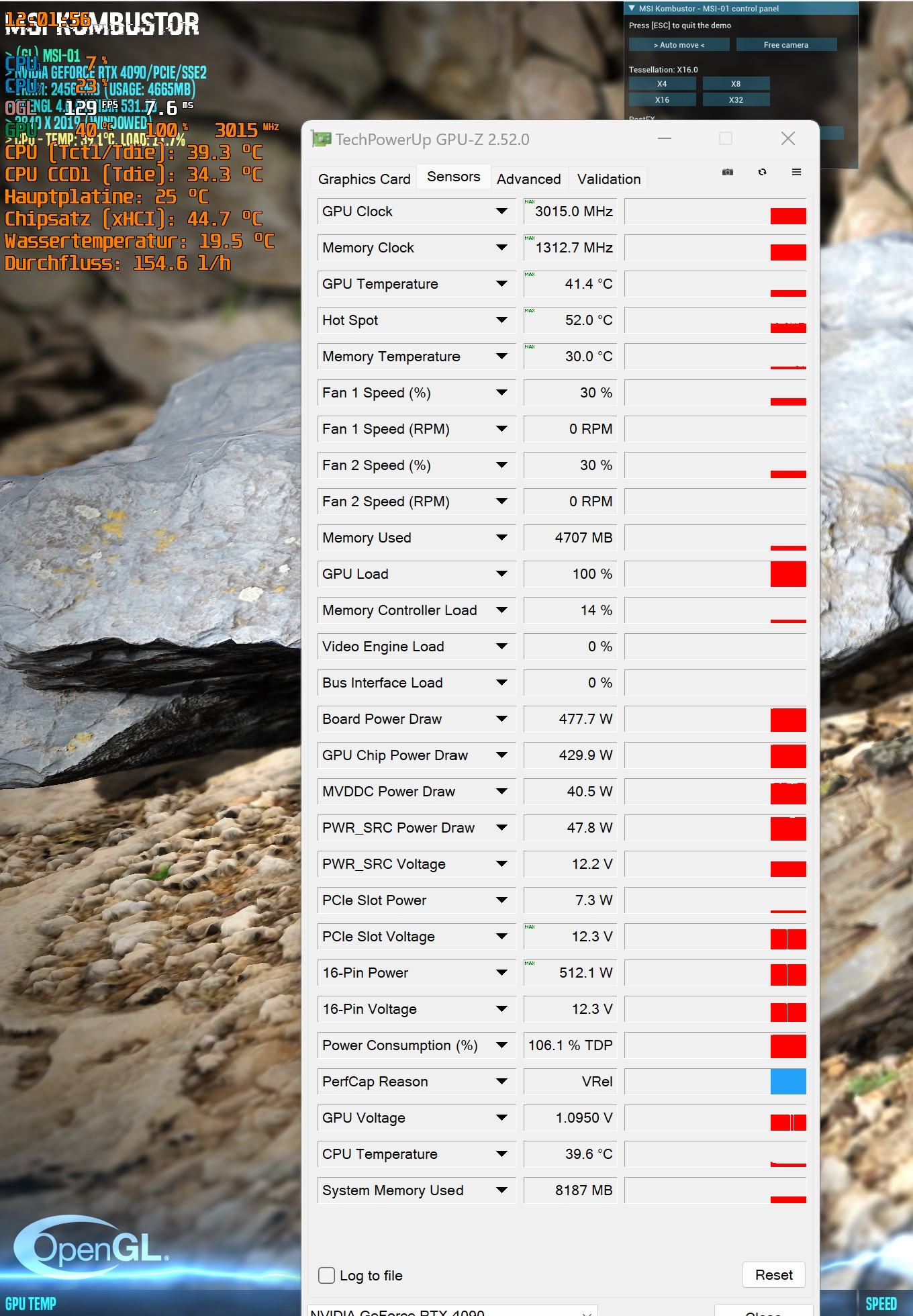Open PCIe Slot Voltage dropdown
913x1316 pixels.
click(x=501, y=937)
